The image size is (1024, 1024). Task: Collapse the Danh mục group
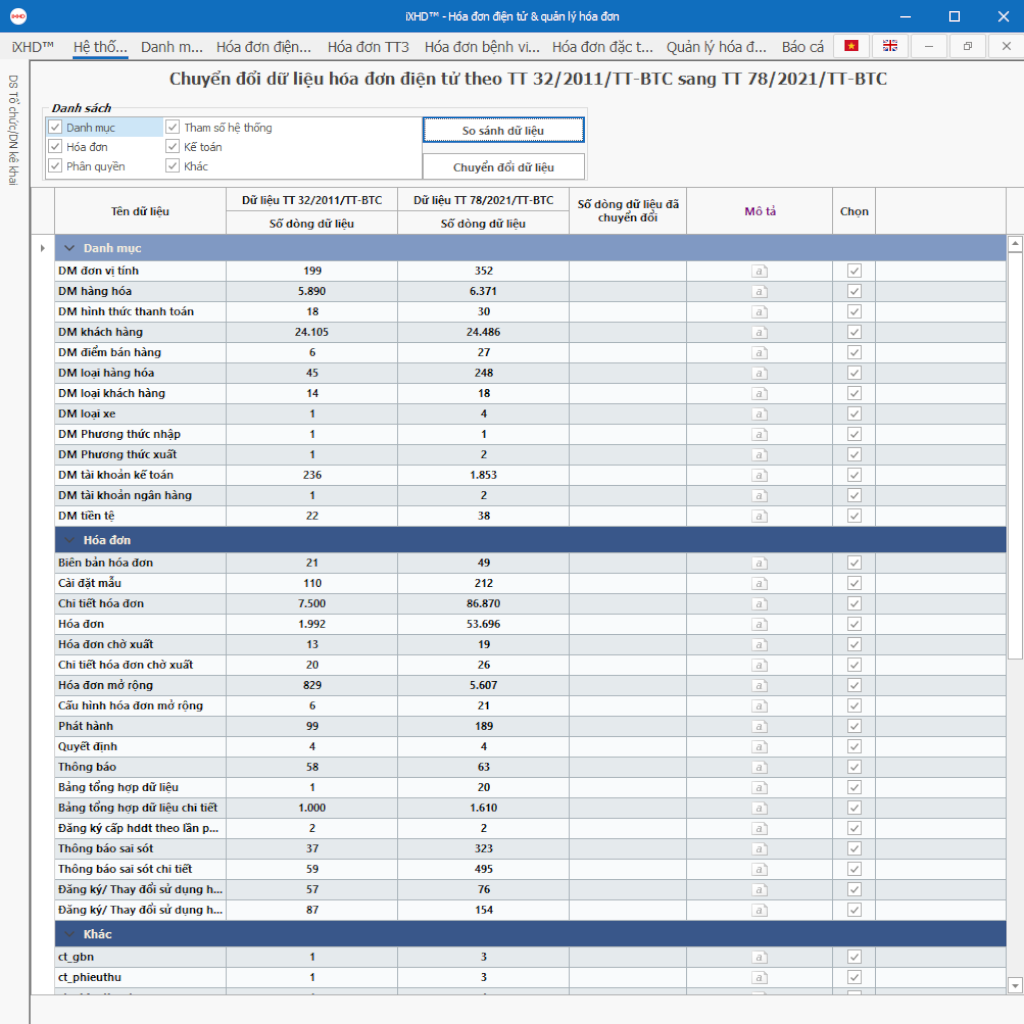[x=70, y=247]
